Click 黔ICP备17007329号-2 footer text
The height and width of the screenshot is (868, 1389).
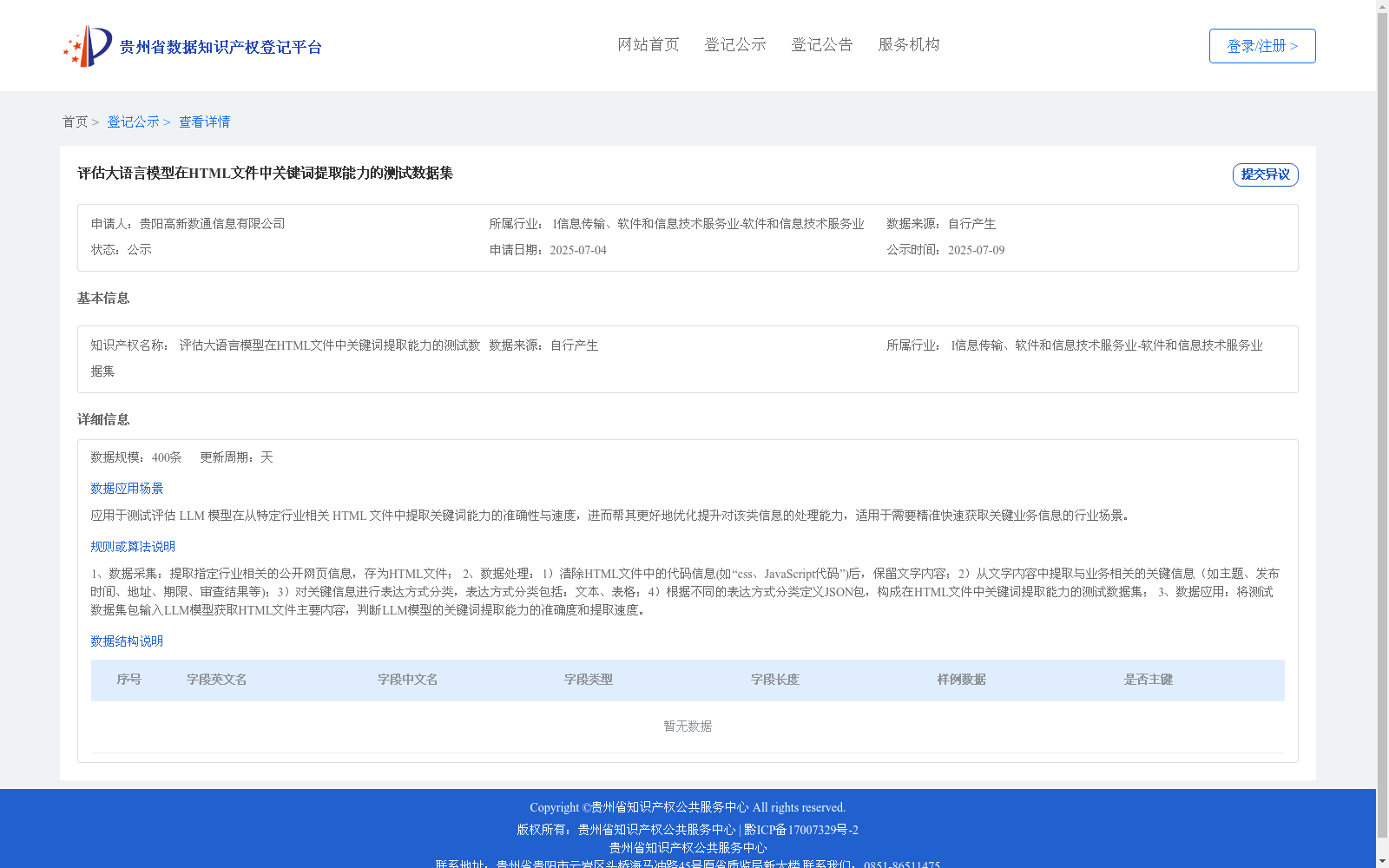coord(801,830)
